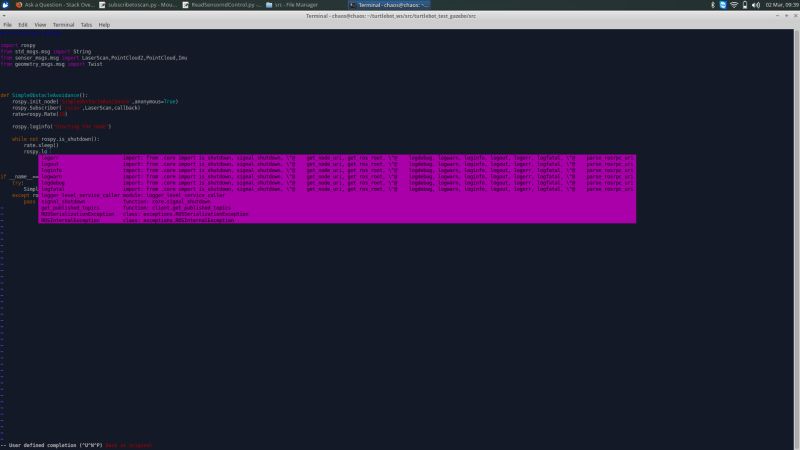800x450 pixels.
Task: Click the 'rospy.init_node' code line
Action: click(95, 102)
